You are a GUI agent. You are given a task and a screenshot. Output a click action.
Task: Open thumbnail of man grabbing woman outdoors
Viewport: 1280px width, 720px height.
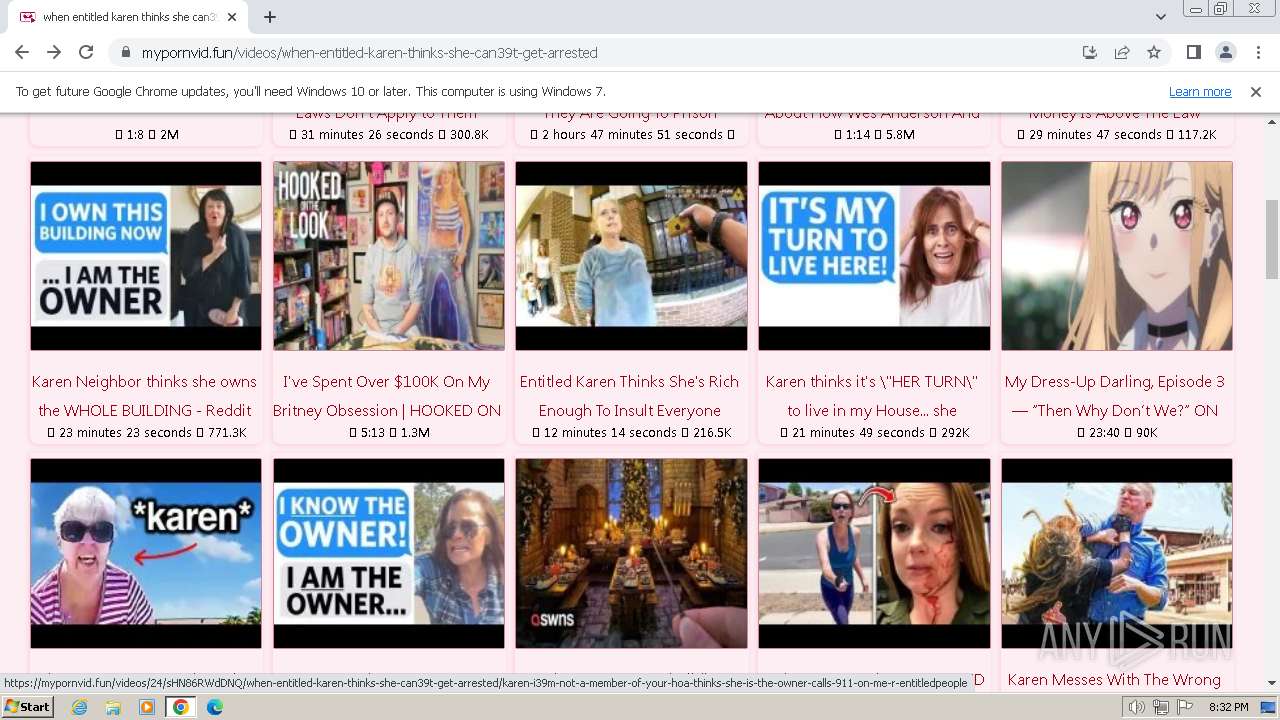pyautogui.click(x=1117, y=553)
